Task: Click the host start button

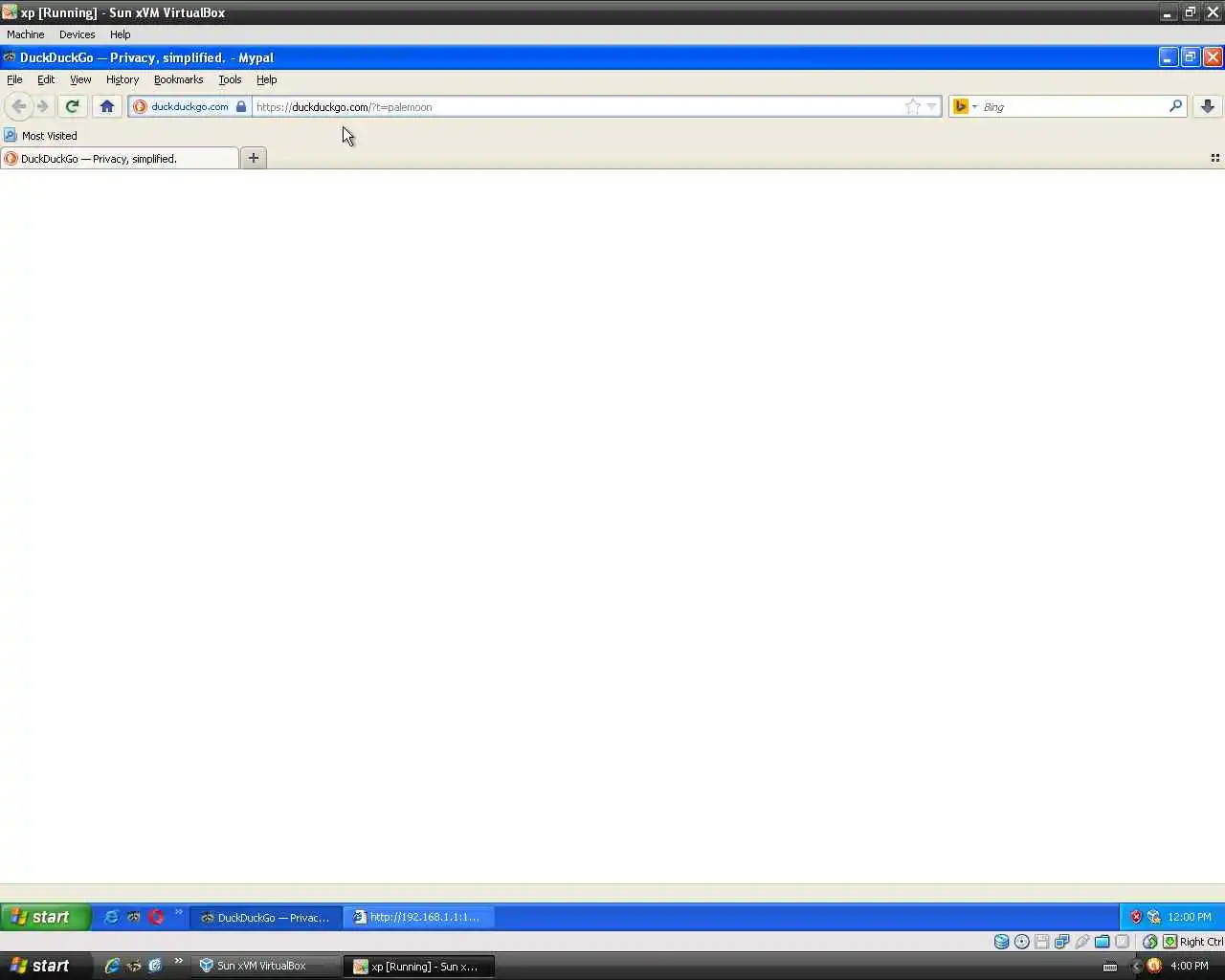Action: pyautogui.click(x=46, y=966)
